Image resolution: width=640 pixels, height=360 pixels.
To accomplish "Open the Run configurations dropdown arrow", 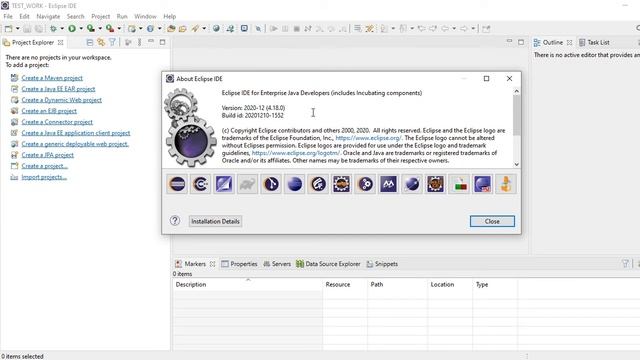I will pyautogui.click(x=81, y=29).
